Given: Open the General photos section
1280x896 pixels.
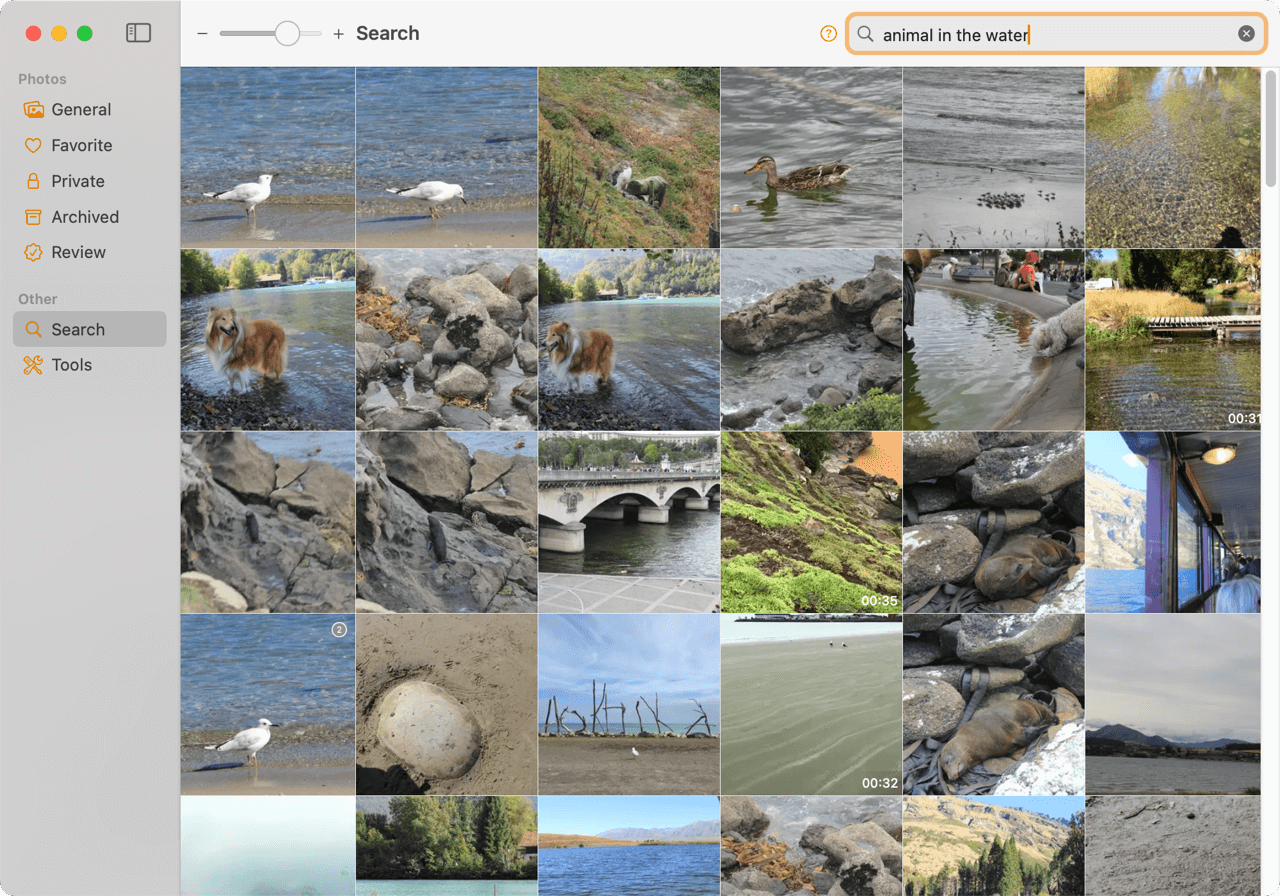Looking at the screenshot, I should [90, 110].
